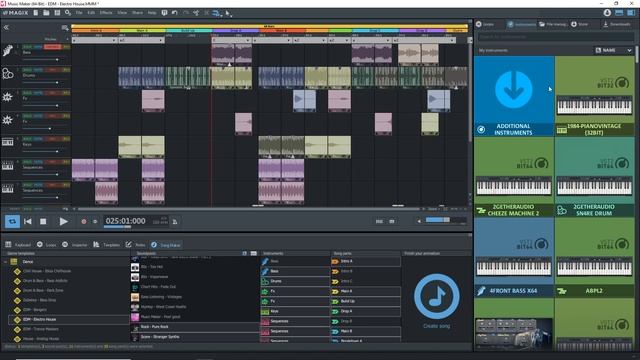
Task: Switch to the Loops tab in right panel
Action: pyautogui.click(x=485, y=24)
